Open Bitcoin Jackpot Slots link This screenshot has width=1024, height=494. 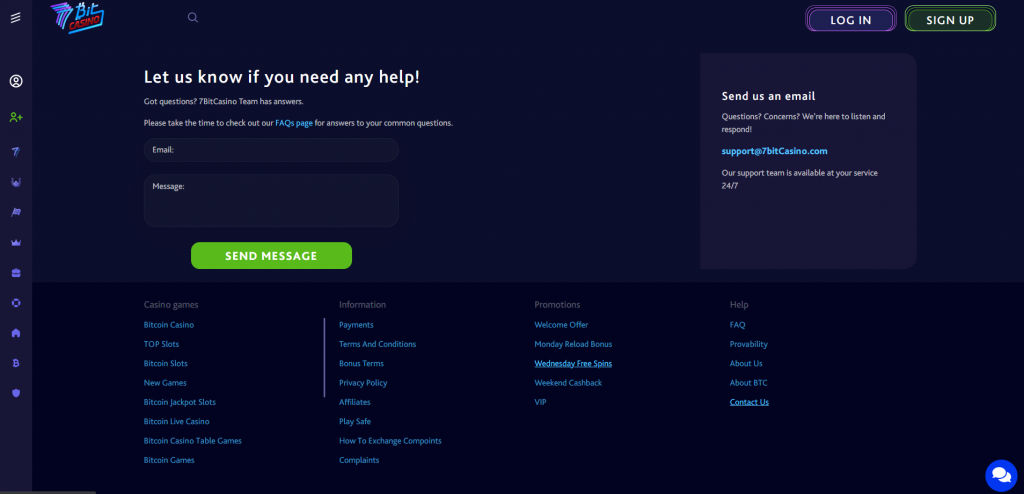click(180, 403)
